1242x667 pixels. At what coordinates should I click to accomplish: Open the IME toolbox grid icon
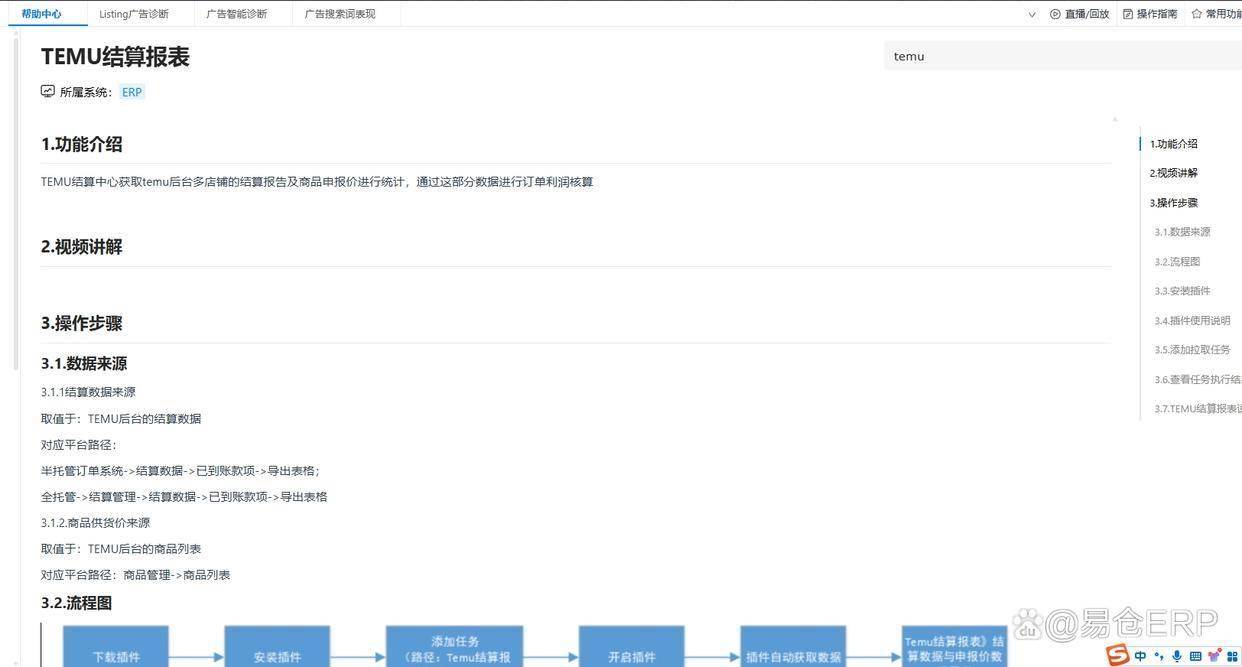(x=1232, y=656)
